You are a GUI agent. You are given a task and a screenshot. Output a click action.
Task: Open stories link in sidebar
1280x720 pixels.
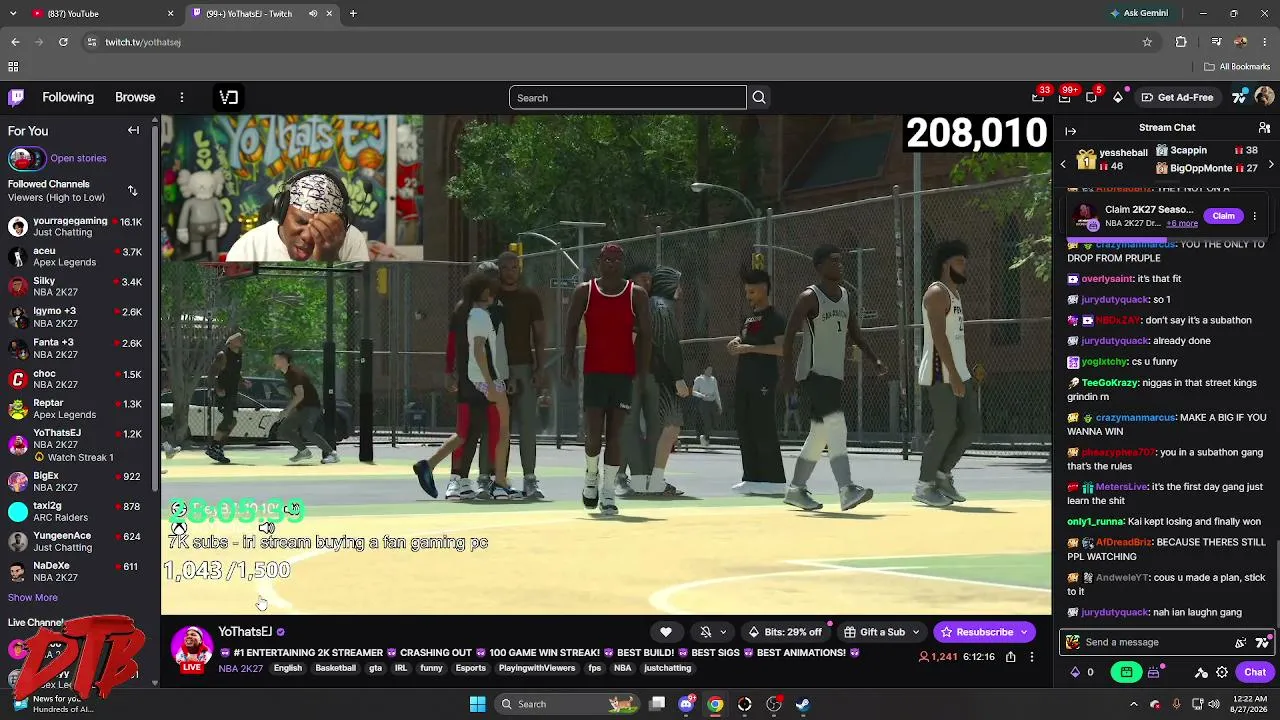point(78,158)
